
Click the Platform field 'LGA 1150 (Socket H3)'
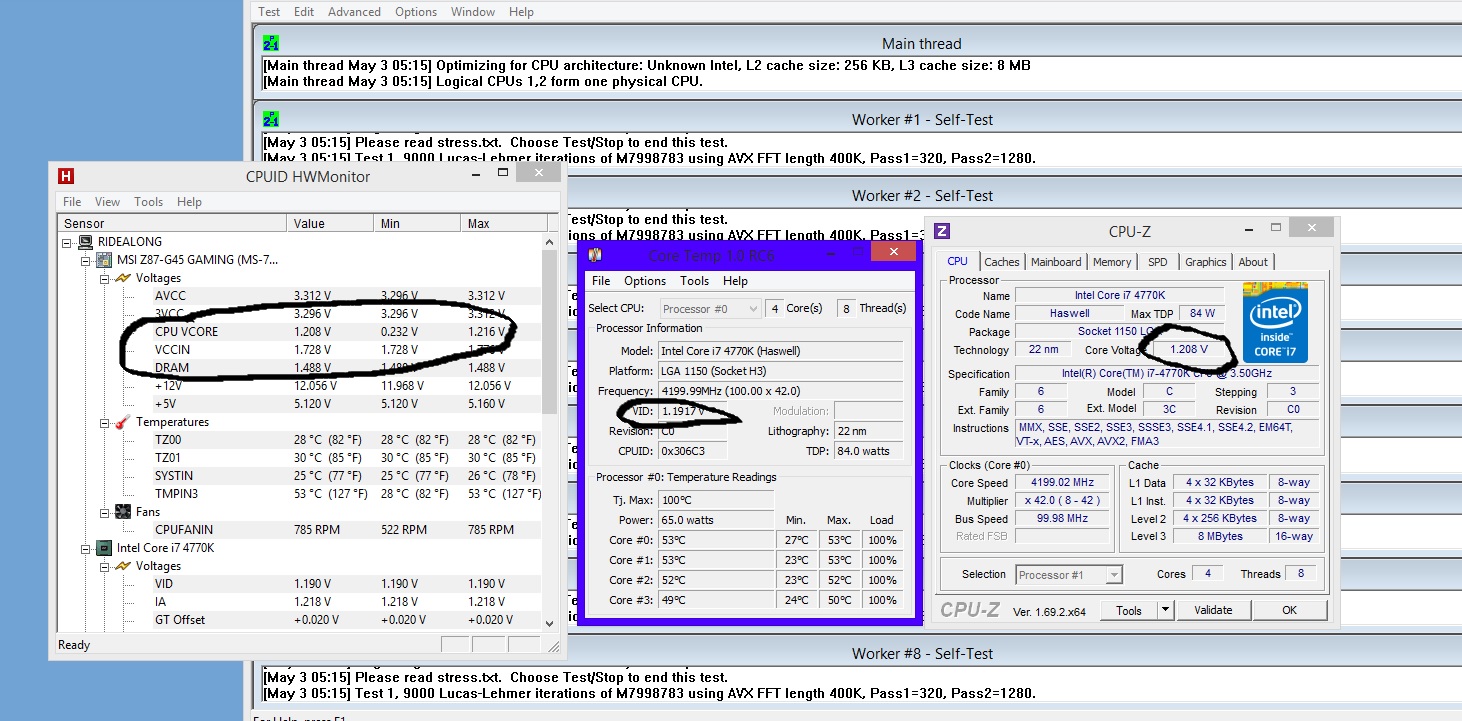780,371
